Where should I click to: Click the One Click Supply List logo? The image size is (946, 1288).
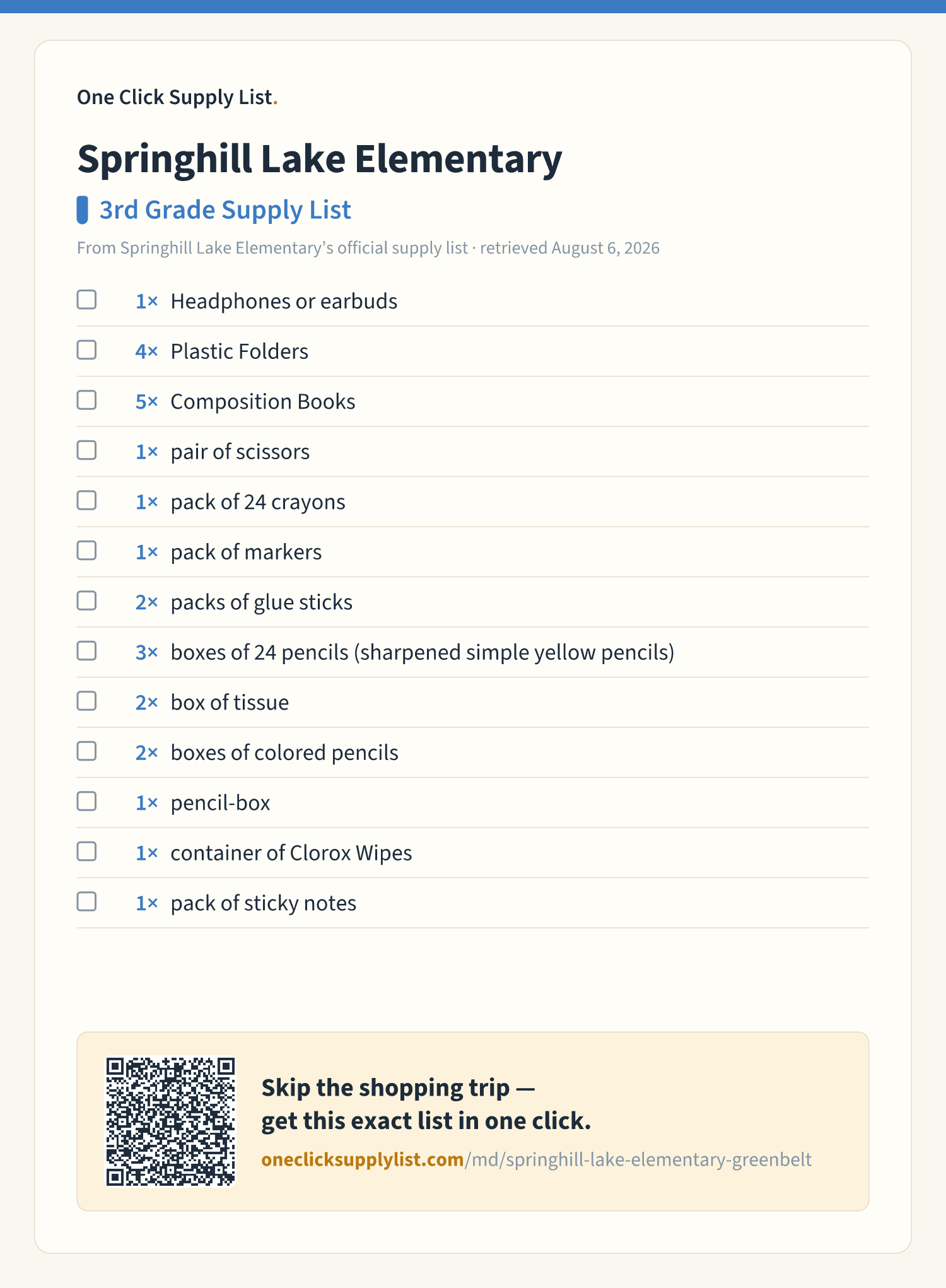(177, 97)
